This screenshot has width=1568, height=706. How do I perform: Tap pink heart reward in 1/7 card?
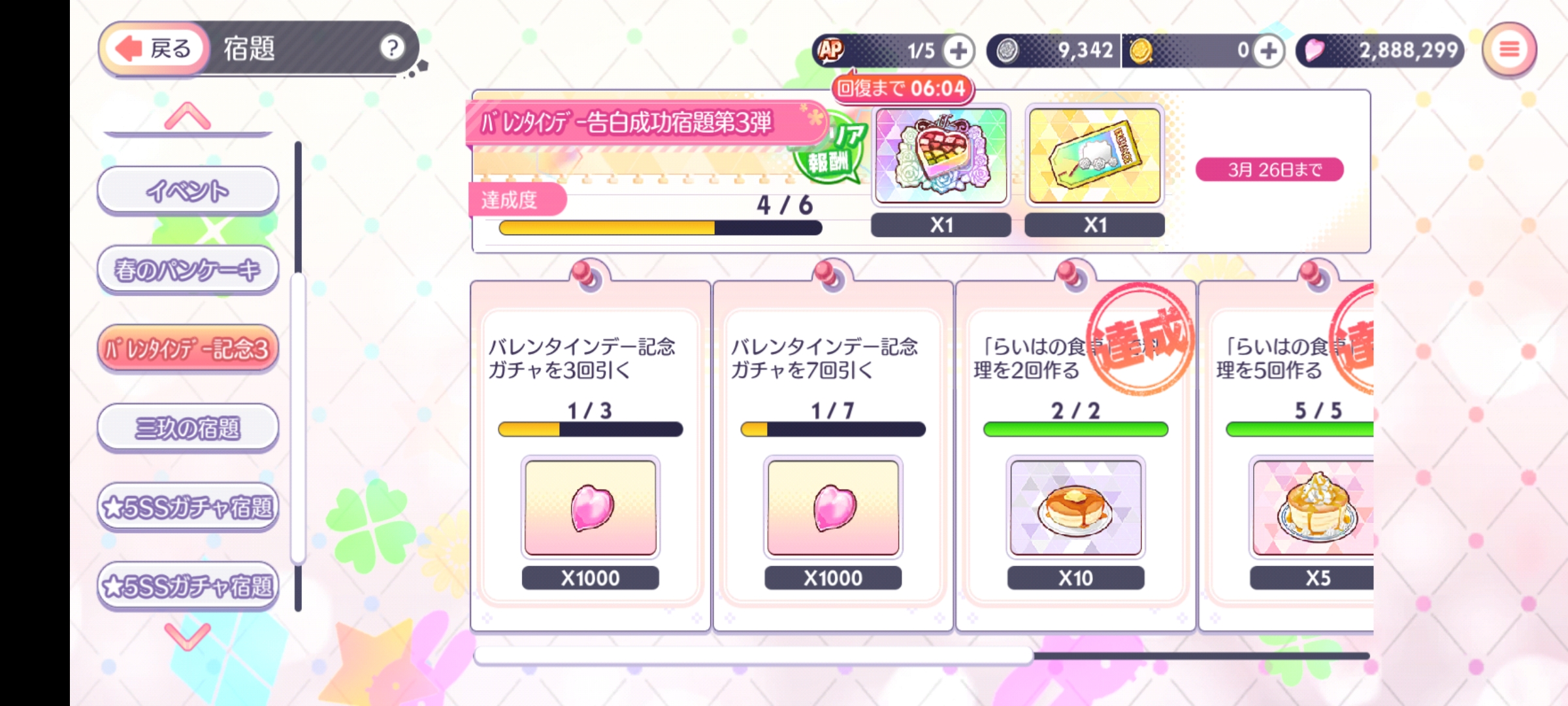pyautogui.click(x=833, y=507)
